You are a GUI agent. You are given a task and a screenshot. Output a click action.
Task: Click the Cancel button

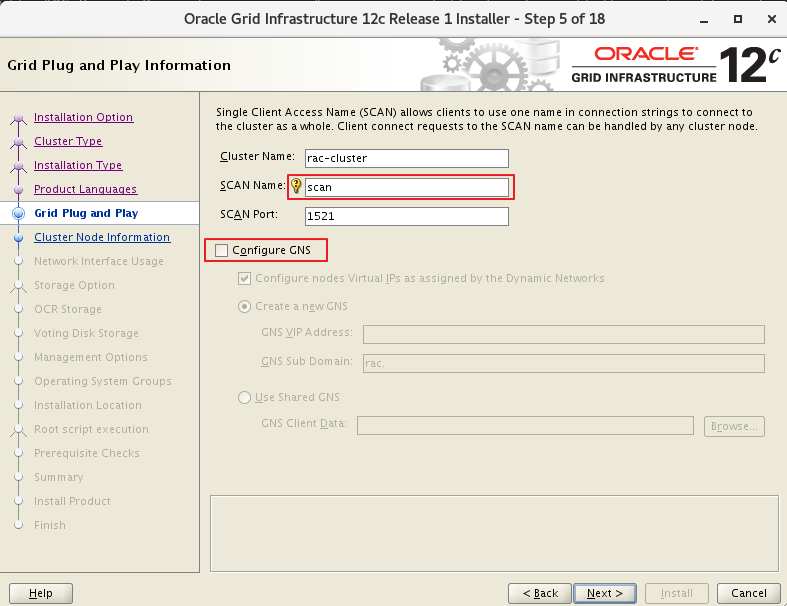[748, 593]
